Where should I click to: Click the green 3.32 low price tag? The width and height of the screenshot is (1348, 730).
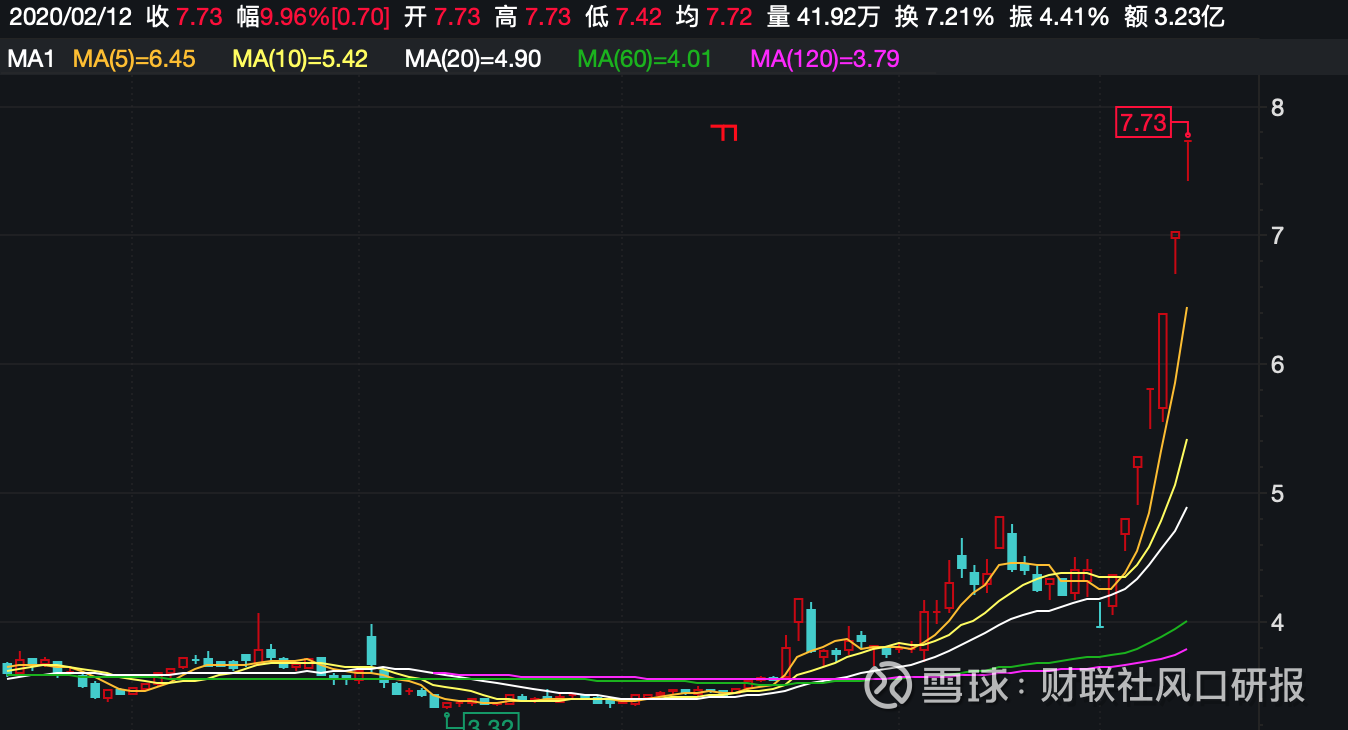[x=490, y=723]
